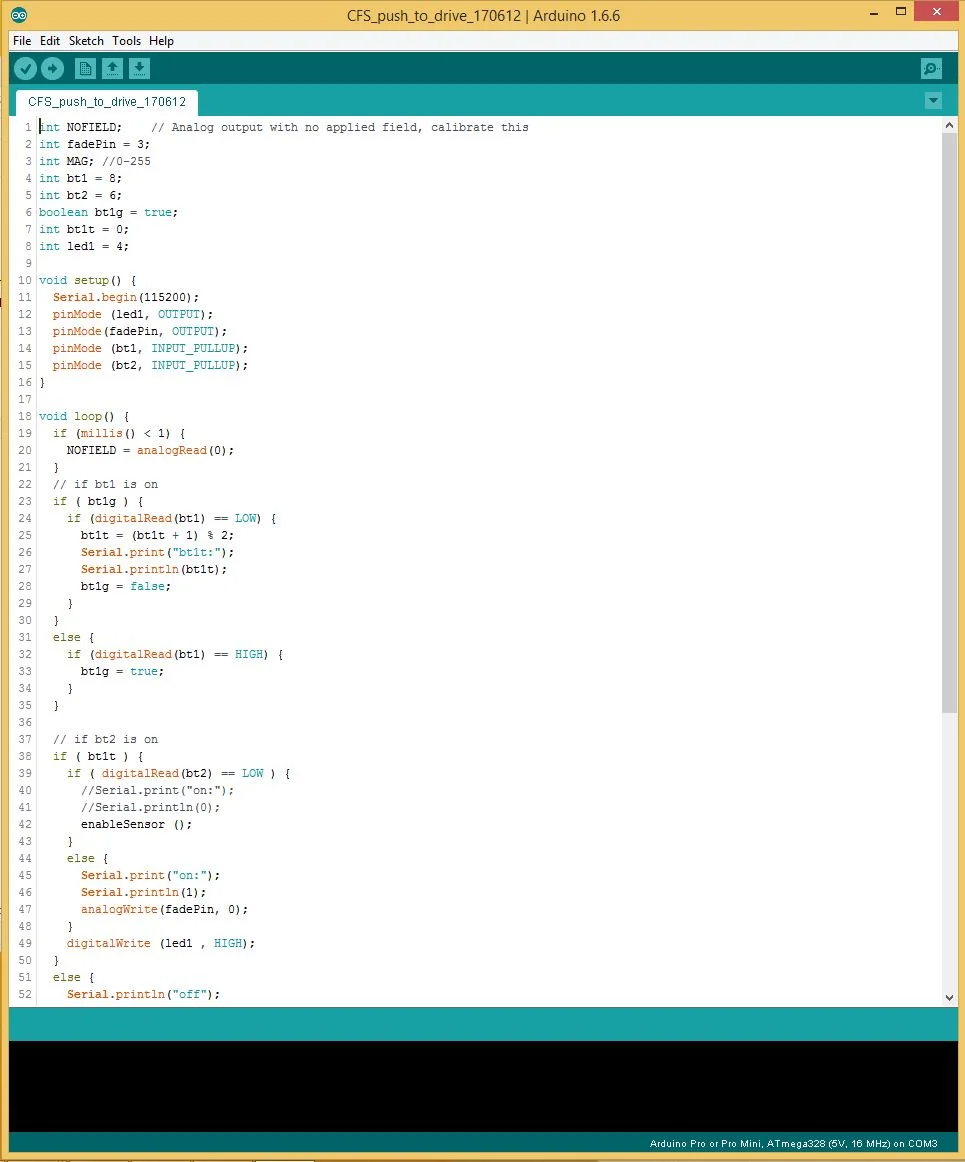Select the CFS_push_to_drive_170612 tab
The image size is (965, 1162).
(x=106, y=101)
